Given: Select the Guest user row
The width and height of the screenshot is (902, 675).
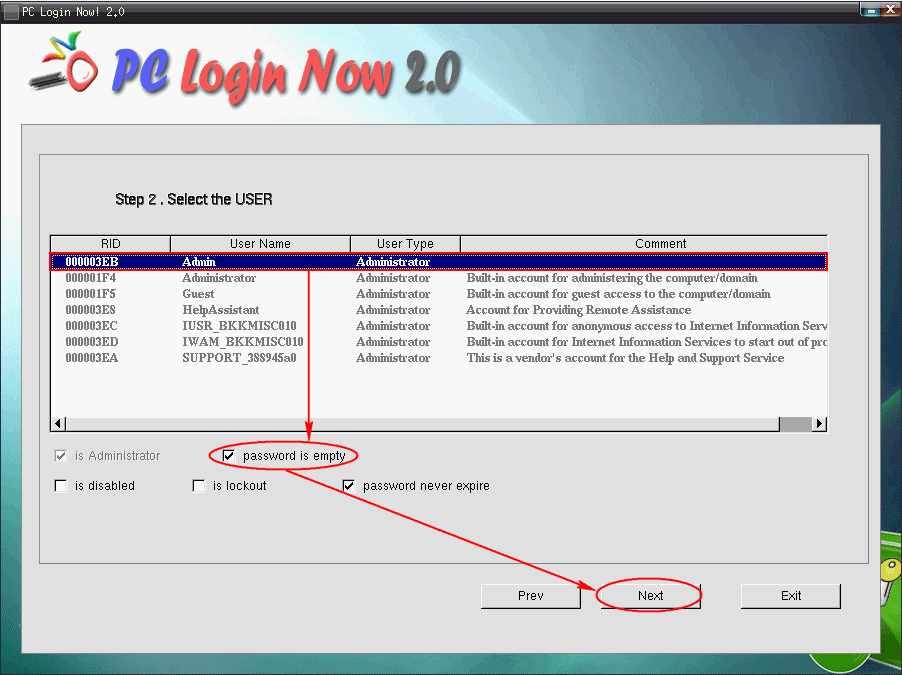Looking at the screenshot, I should click(439, 294).
